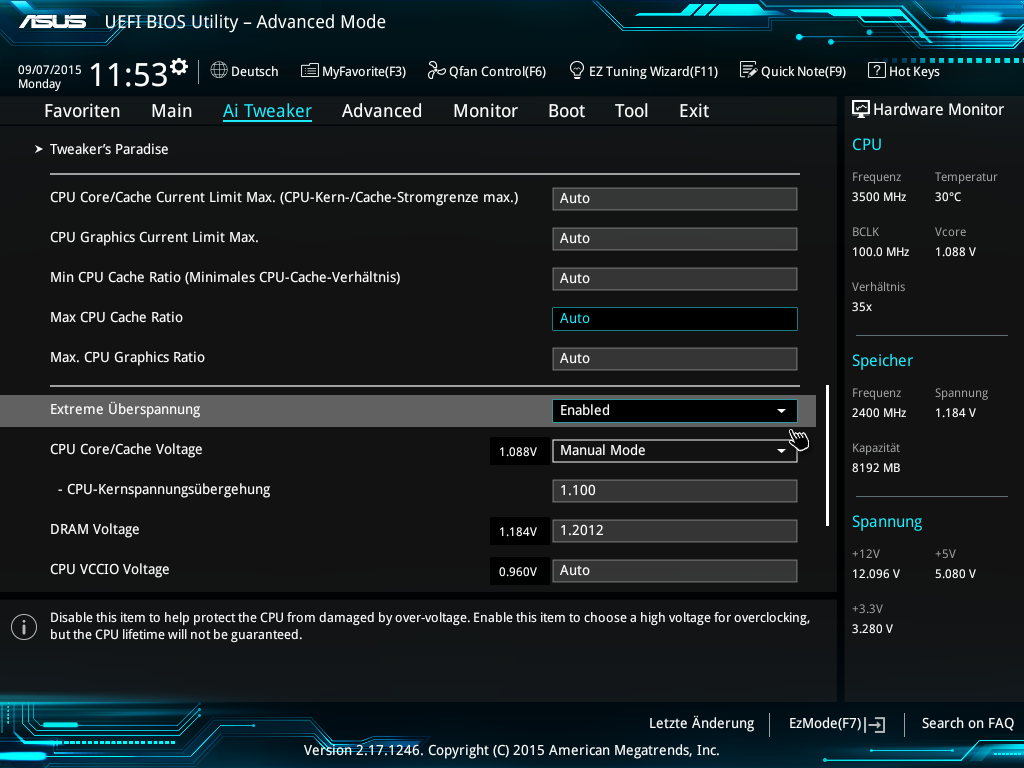Click the 3500 MHz CPU frequency value

879,197
